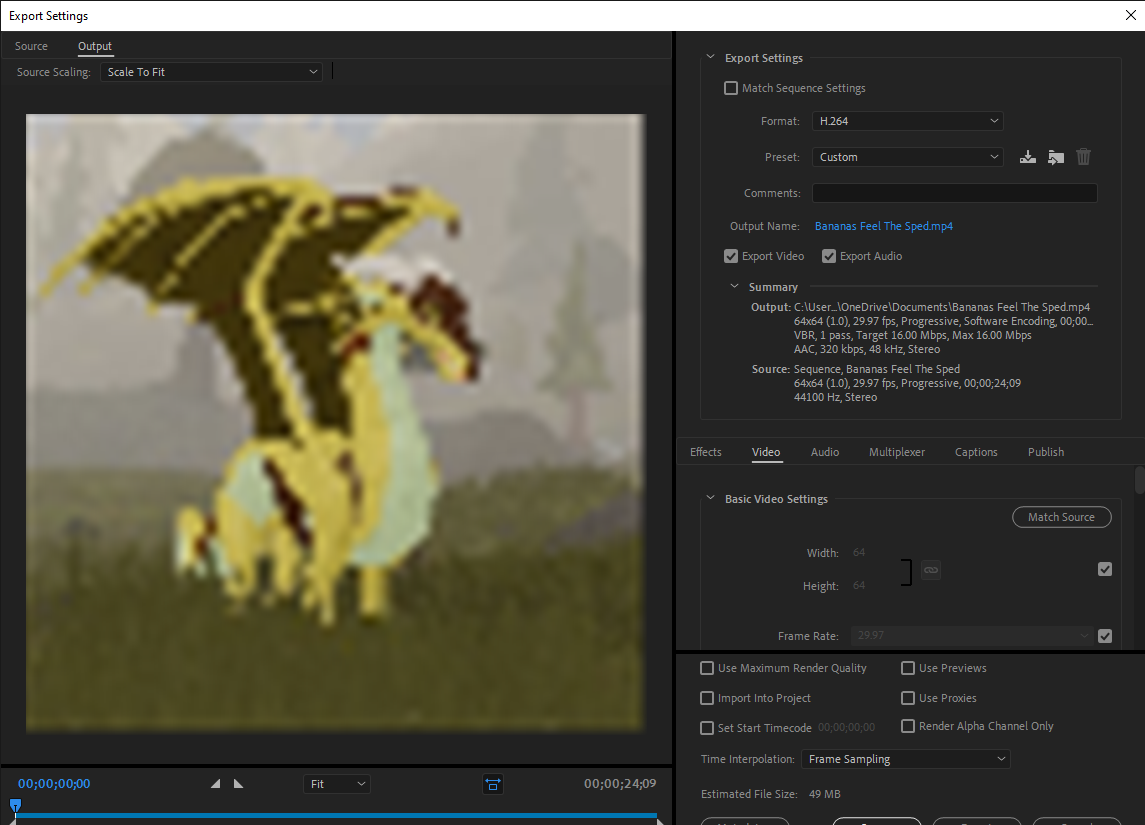Click the Import Preset folder icon
This screenshot has width=1145, height=825.
click(1055, 157)
